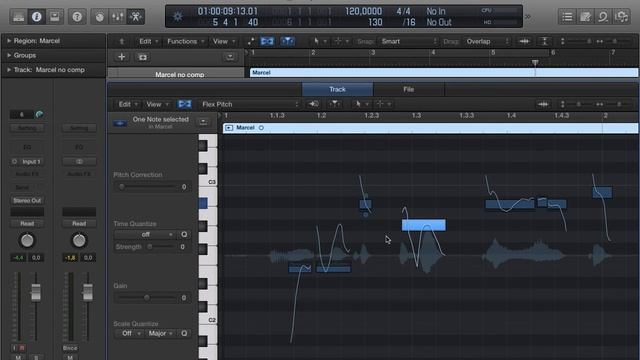
Task: Toggle record enable R on left strip
Action: (22, 348)
